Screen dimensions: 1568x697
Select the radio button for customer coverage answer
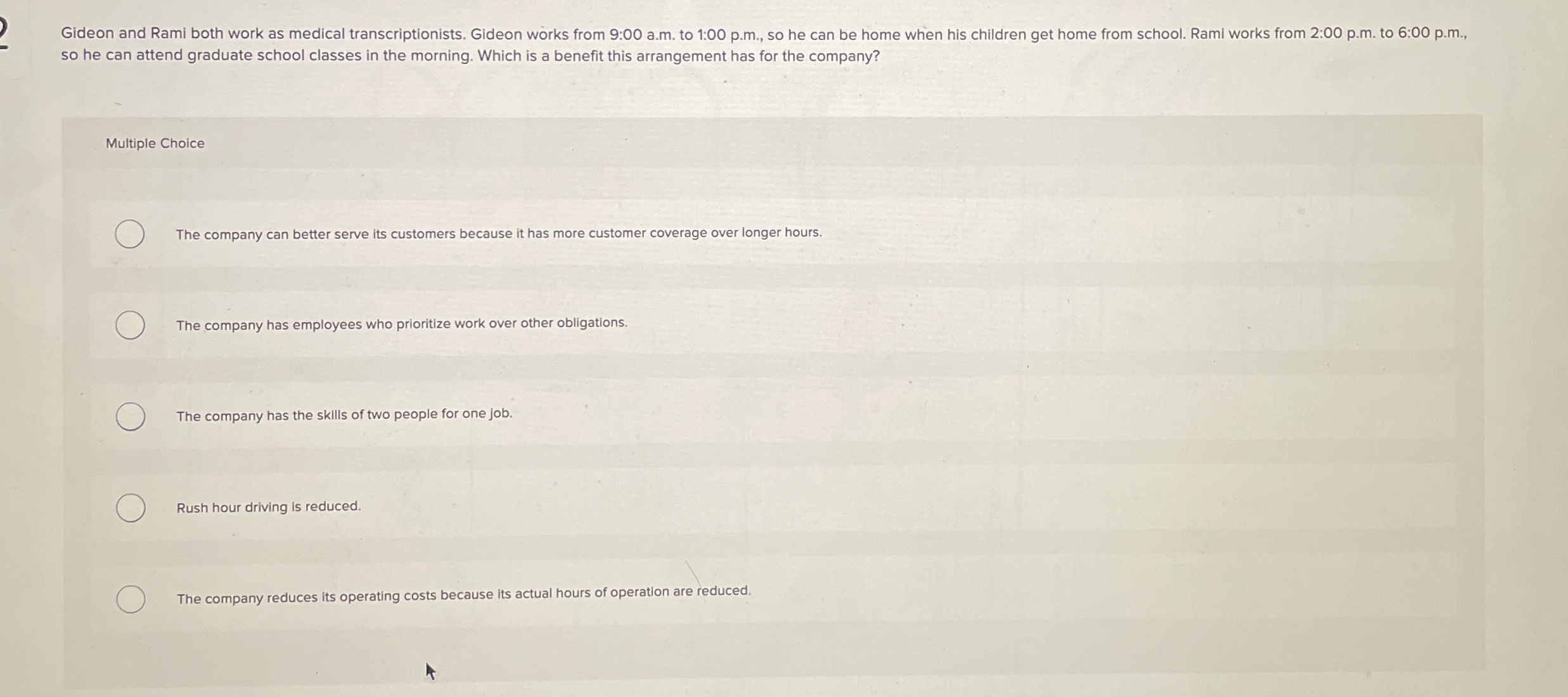pos(129,234)
